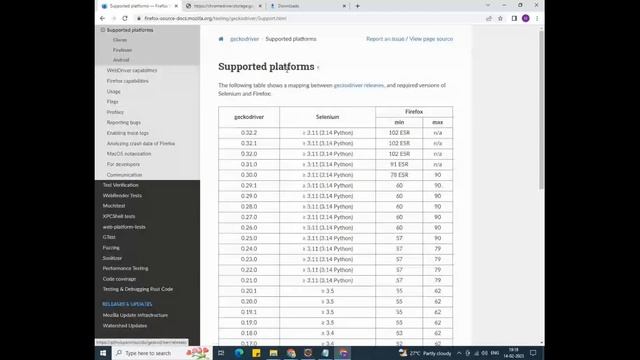Viewport: 640px width, 360px height.
Task: Click the browser back arrow
Action: [x=102, y=18]
